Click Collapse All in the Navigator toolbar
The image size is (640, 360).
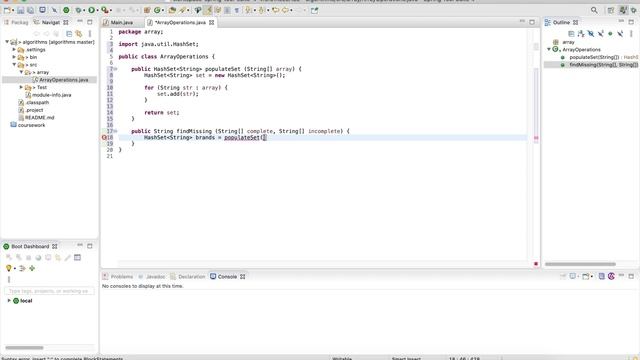(69, 34)
